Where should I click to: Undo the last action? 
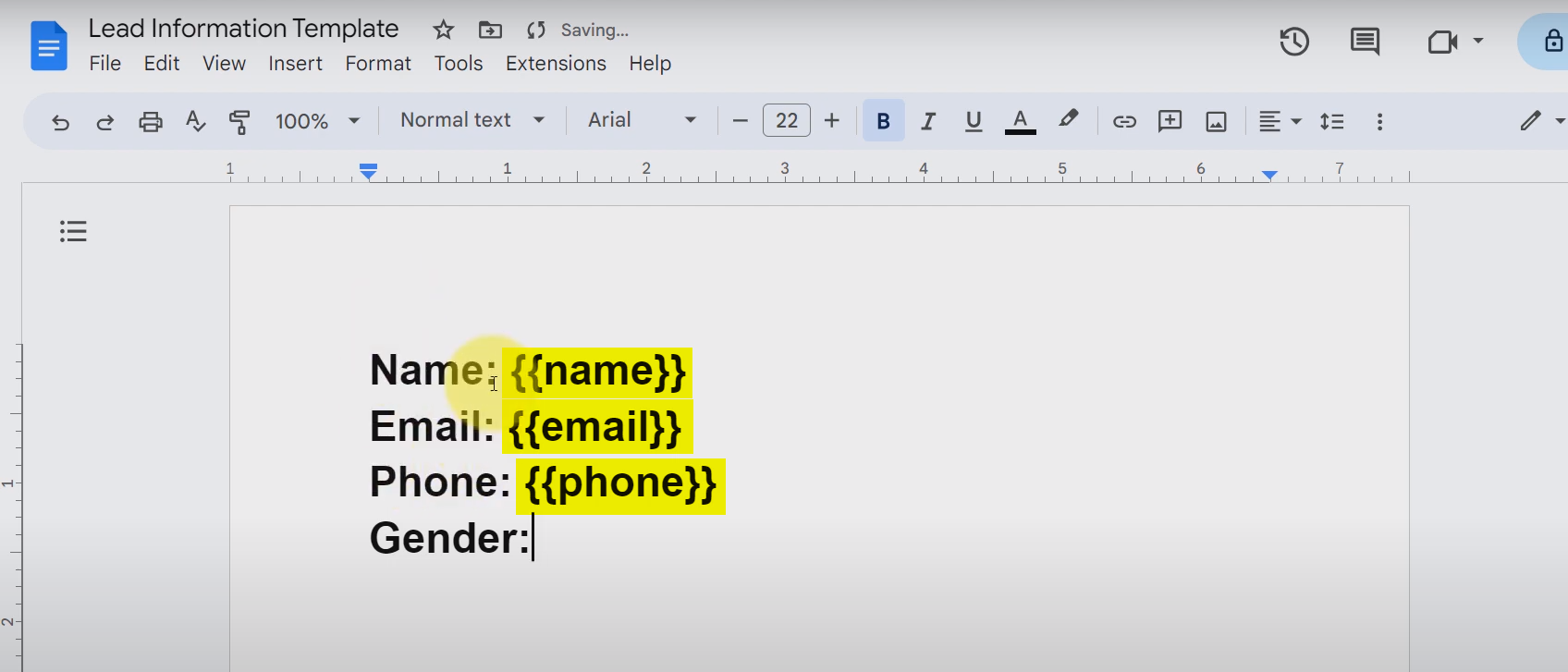point(60,121)
